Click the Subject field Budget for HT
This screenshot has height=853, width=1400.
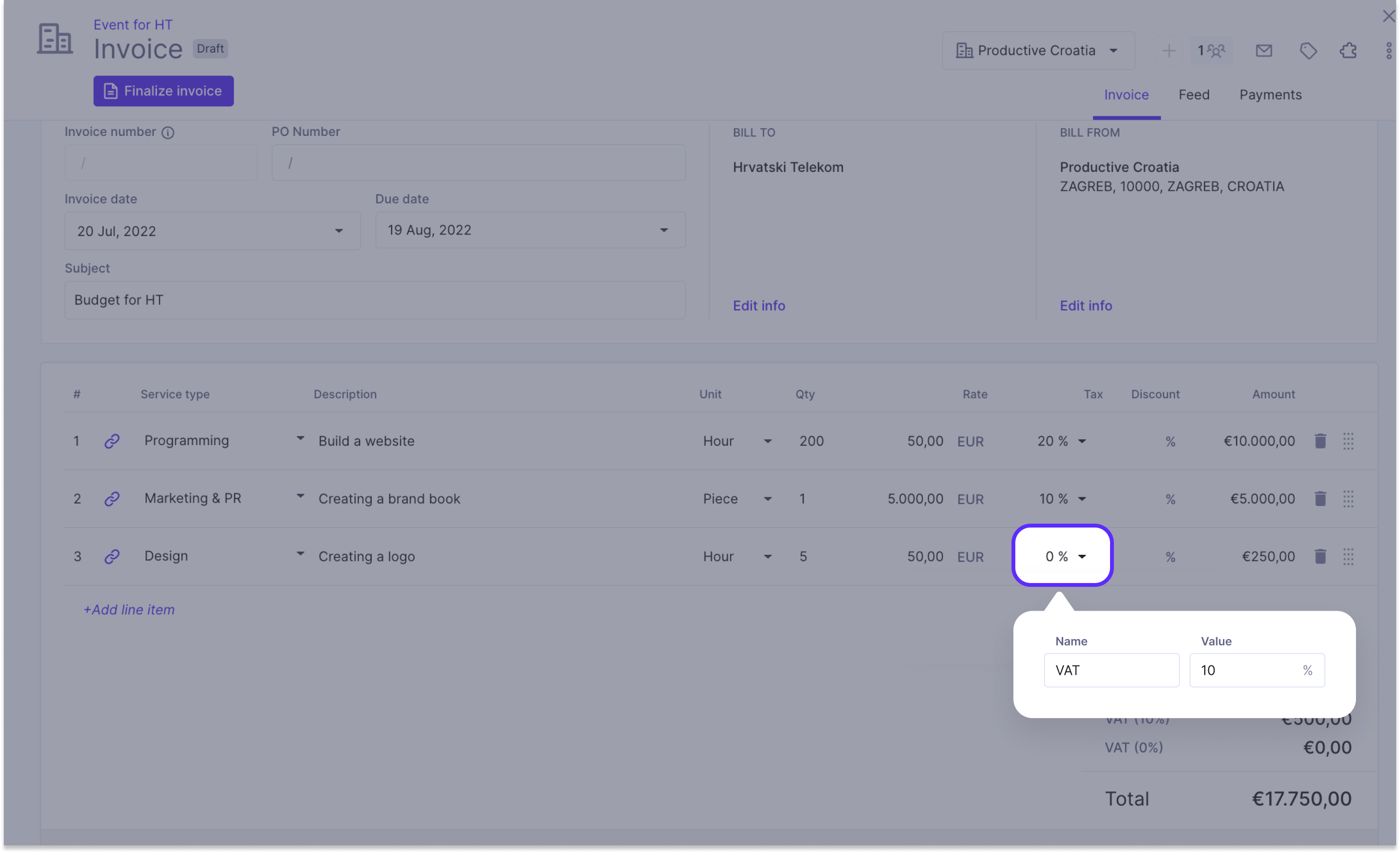pyautogui.click(x=375, y=300)
